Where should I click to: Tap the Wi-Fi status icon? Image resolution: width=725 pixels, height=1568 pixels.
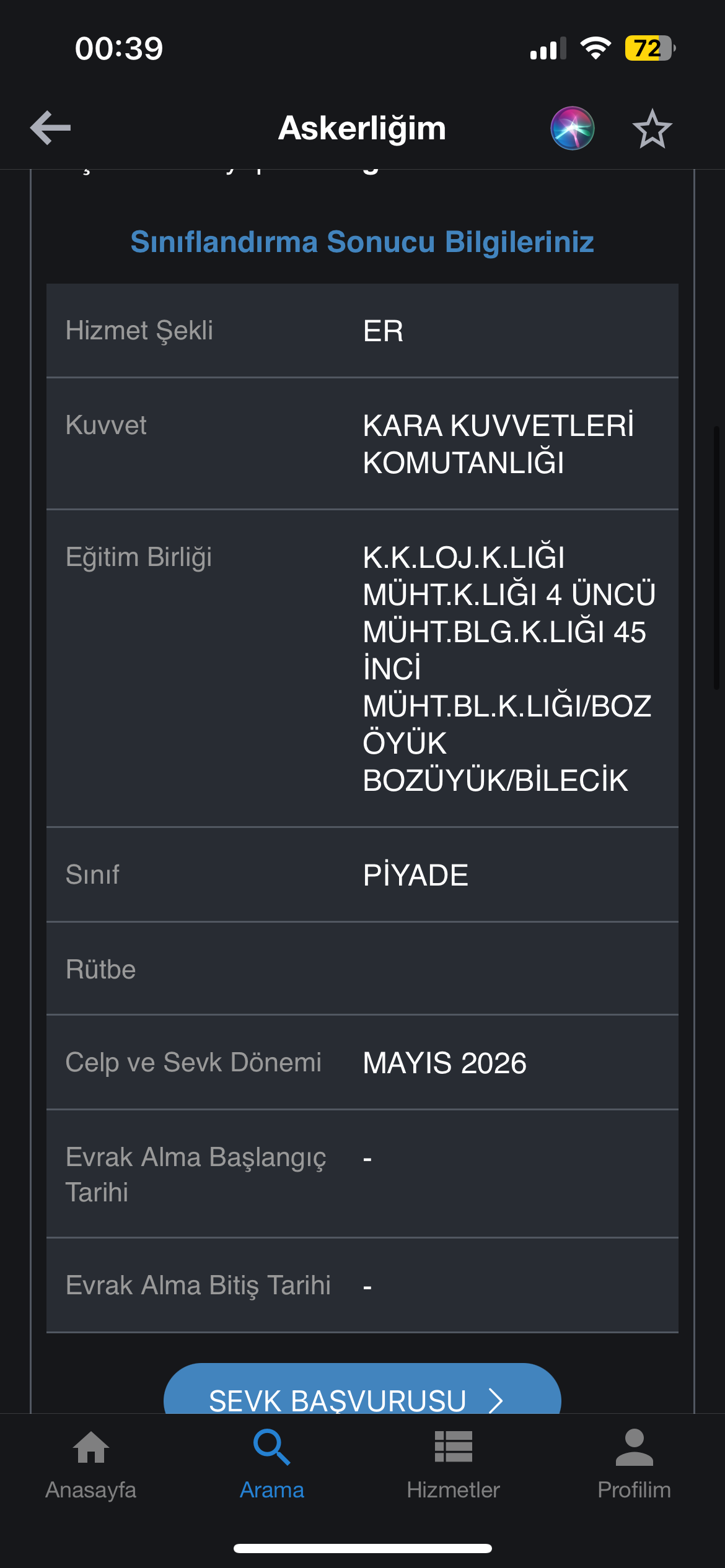point(595,48)
